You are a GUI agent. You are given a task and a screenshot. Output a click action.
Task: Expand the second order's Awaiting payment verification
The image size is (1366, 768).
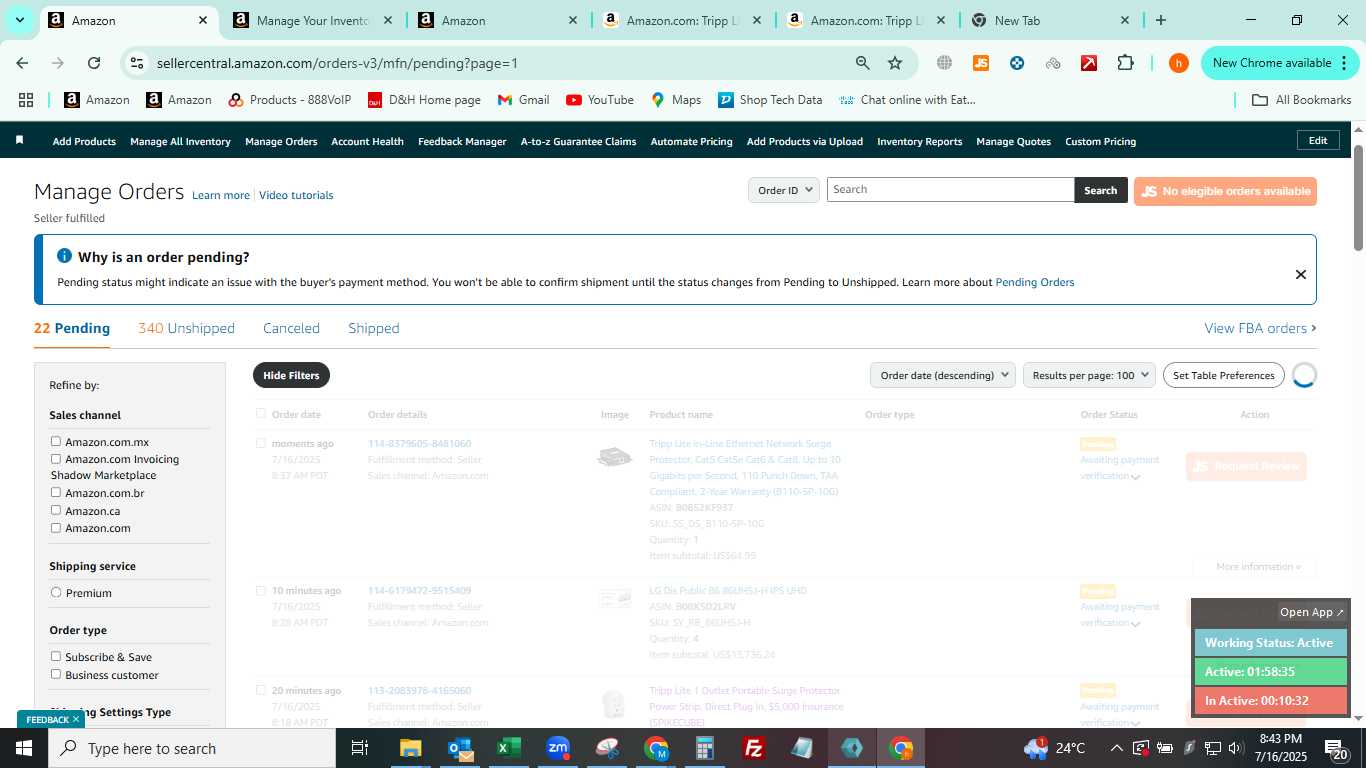[x=1136, y=624]
